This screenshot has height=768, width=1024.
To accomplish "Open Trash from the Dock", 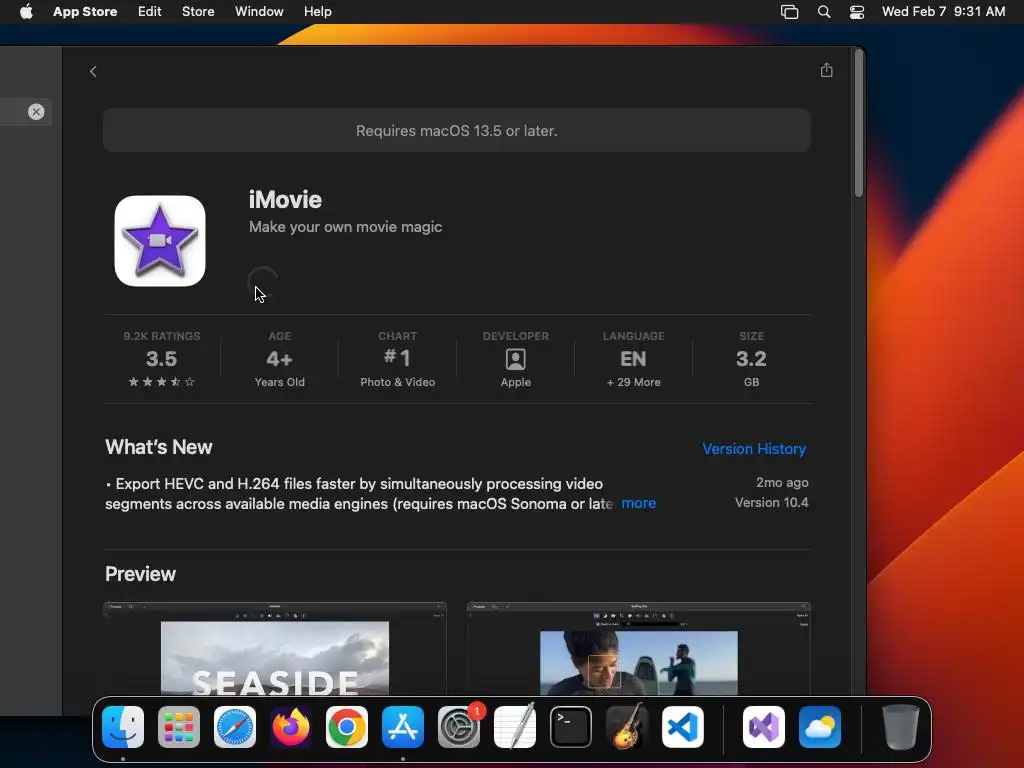I will pyautogui.click(x=901, y=727).
